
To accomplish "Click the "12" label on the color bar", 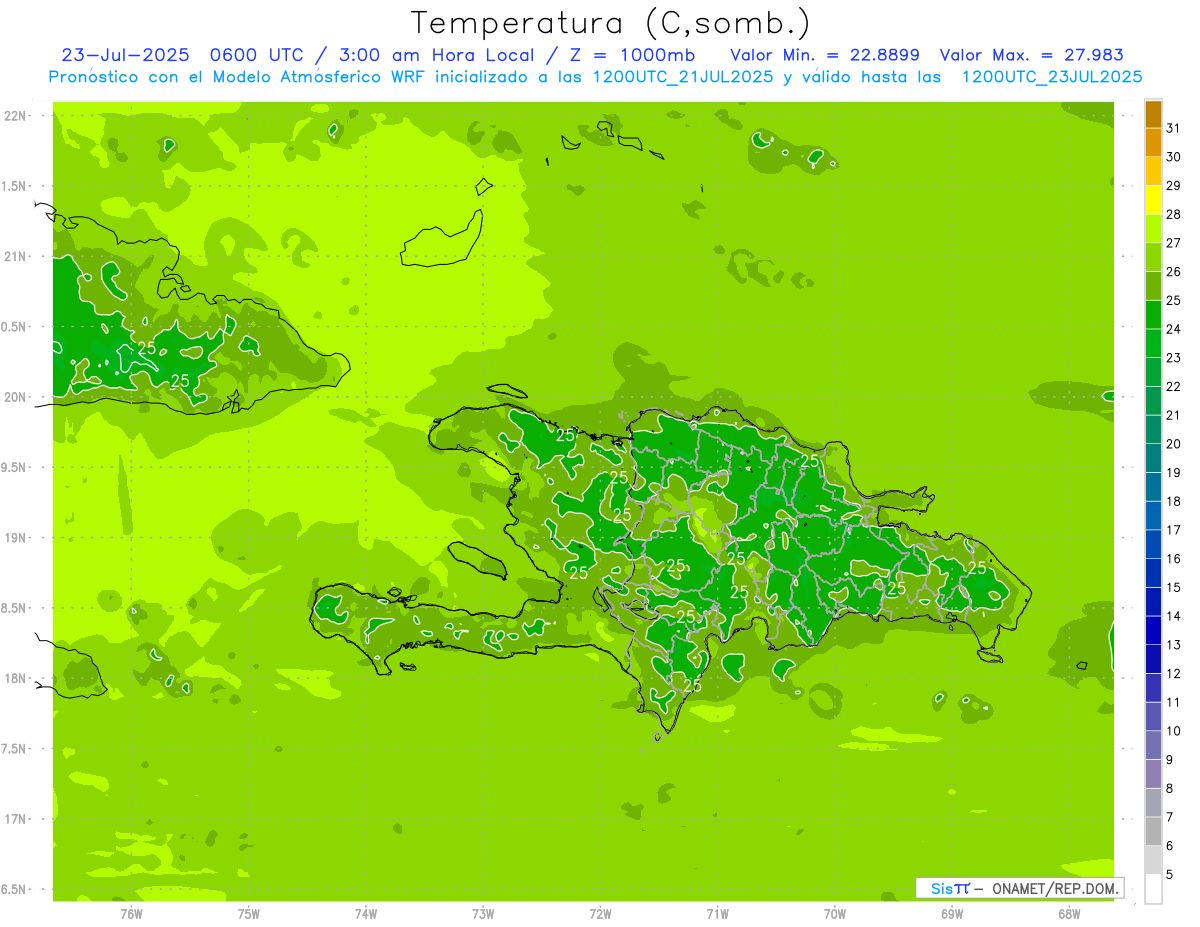I will (x=1174, y=674).
